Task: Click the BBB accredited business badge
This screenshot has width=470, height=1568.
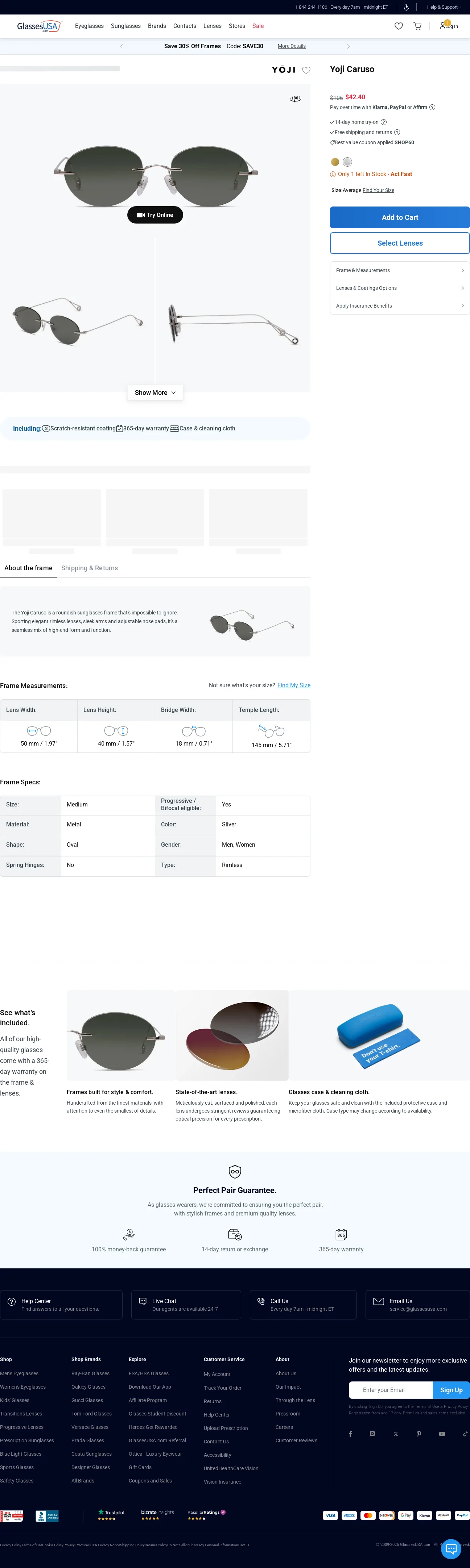Action: coord(47,1516)
